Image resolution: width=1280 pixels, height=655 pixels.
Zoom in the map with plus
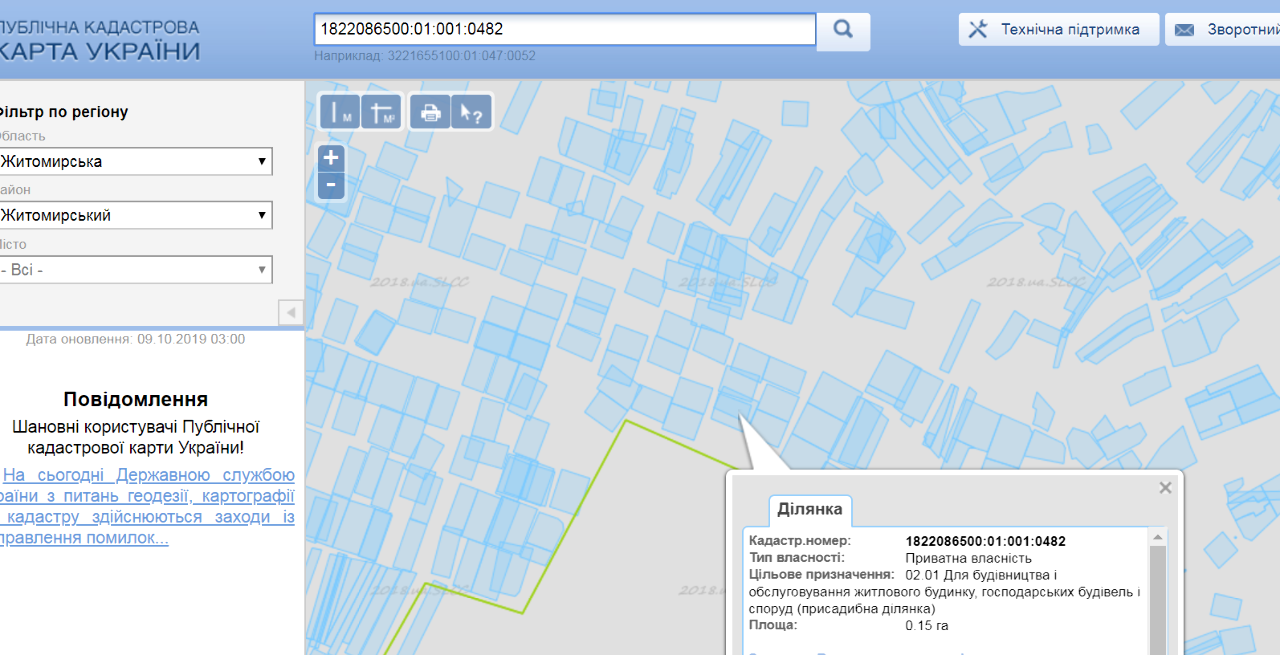coord(331,158)
